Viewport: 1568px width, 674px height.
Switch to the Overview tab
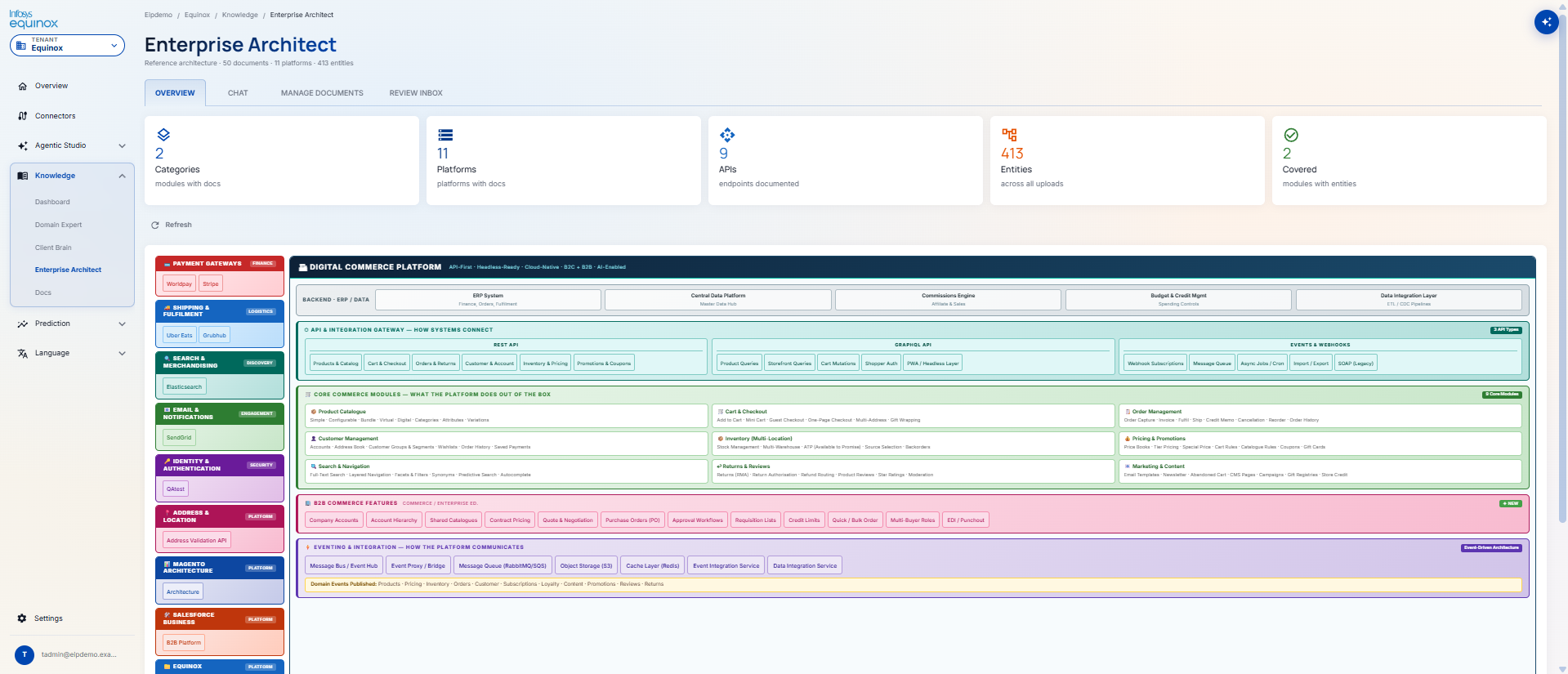(x=175, y=93)
